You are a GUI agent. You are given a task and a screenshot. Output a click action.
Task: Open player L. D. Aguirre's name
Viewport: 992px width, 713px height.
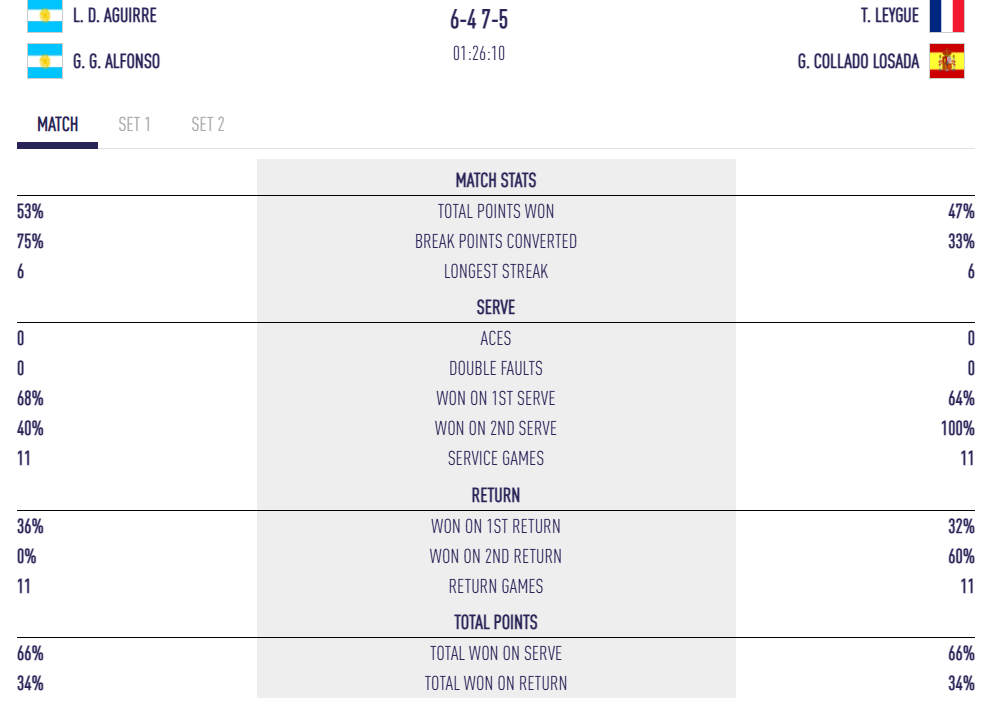click(x=114, y=16)
